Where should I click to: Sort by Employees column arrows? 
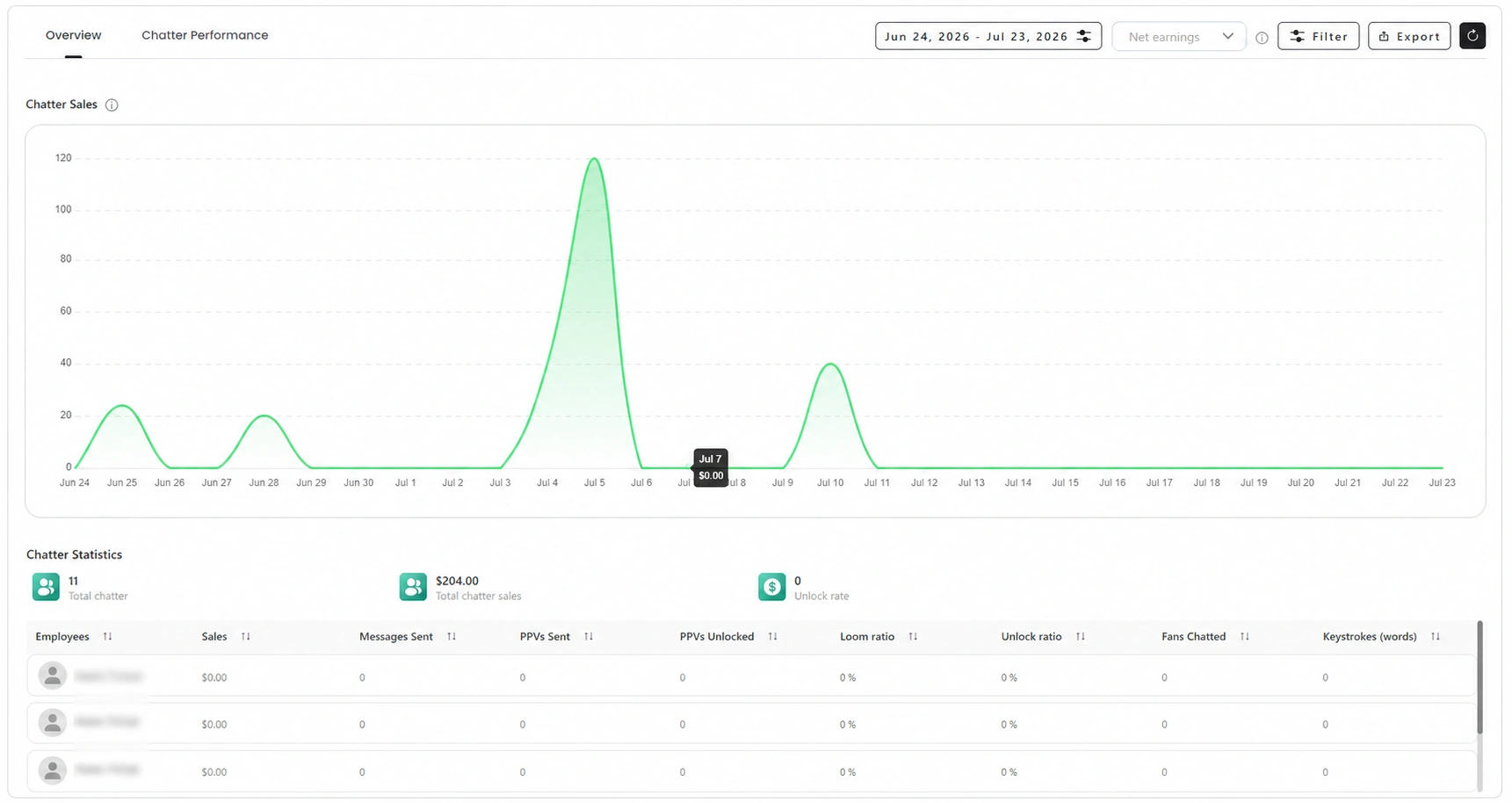point(107,636)
